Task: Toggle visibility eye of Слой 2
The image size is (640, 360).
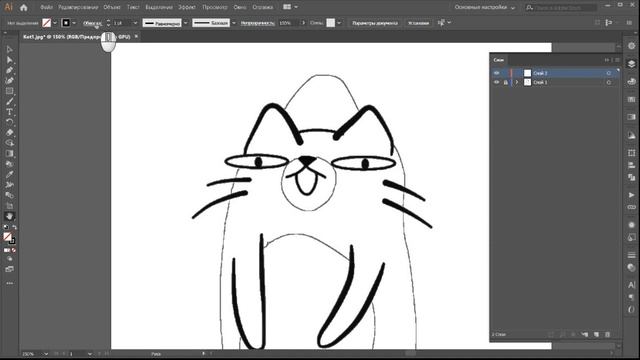Action: (496, 73)
